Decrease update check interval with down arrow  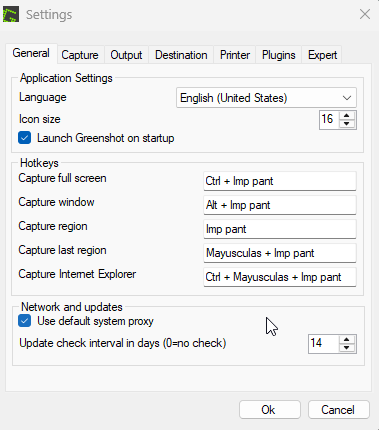tap(347, 348)
